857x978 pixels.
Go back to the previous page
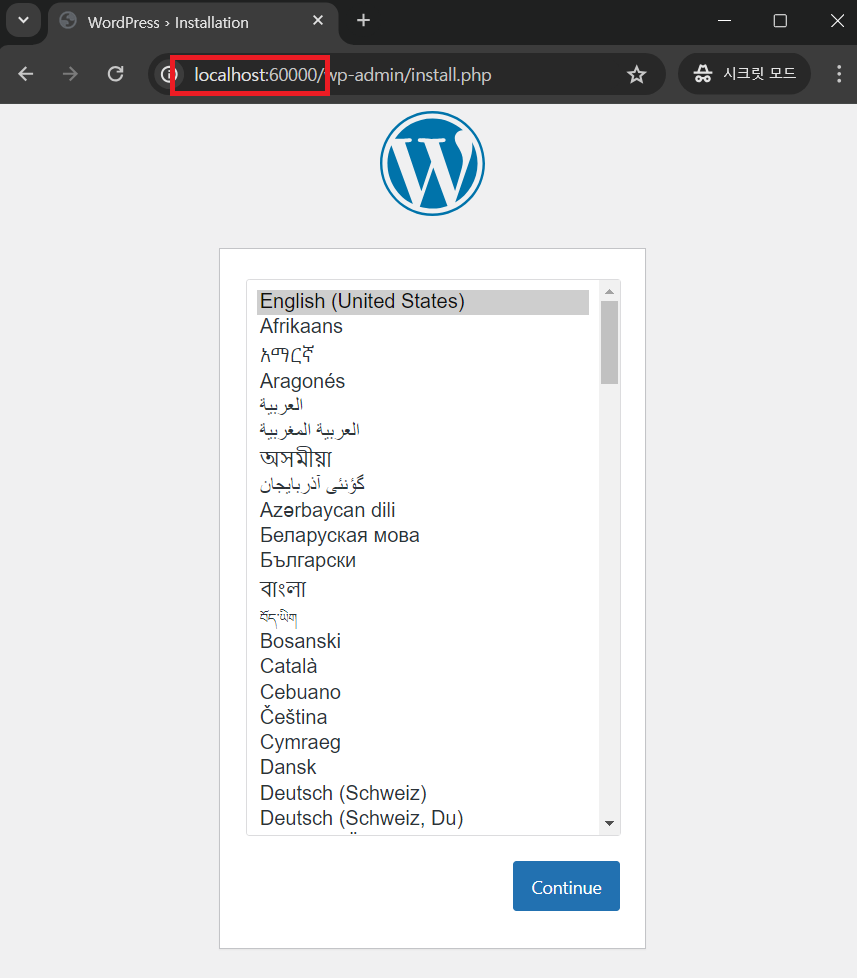[26, 74]
